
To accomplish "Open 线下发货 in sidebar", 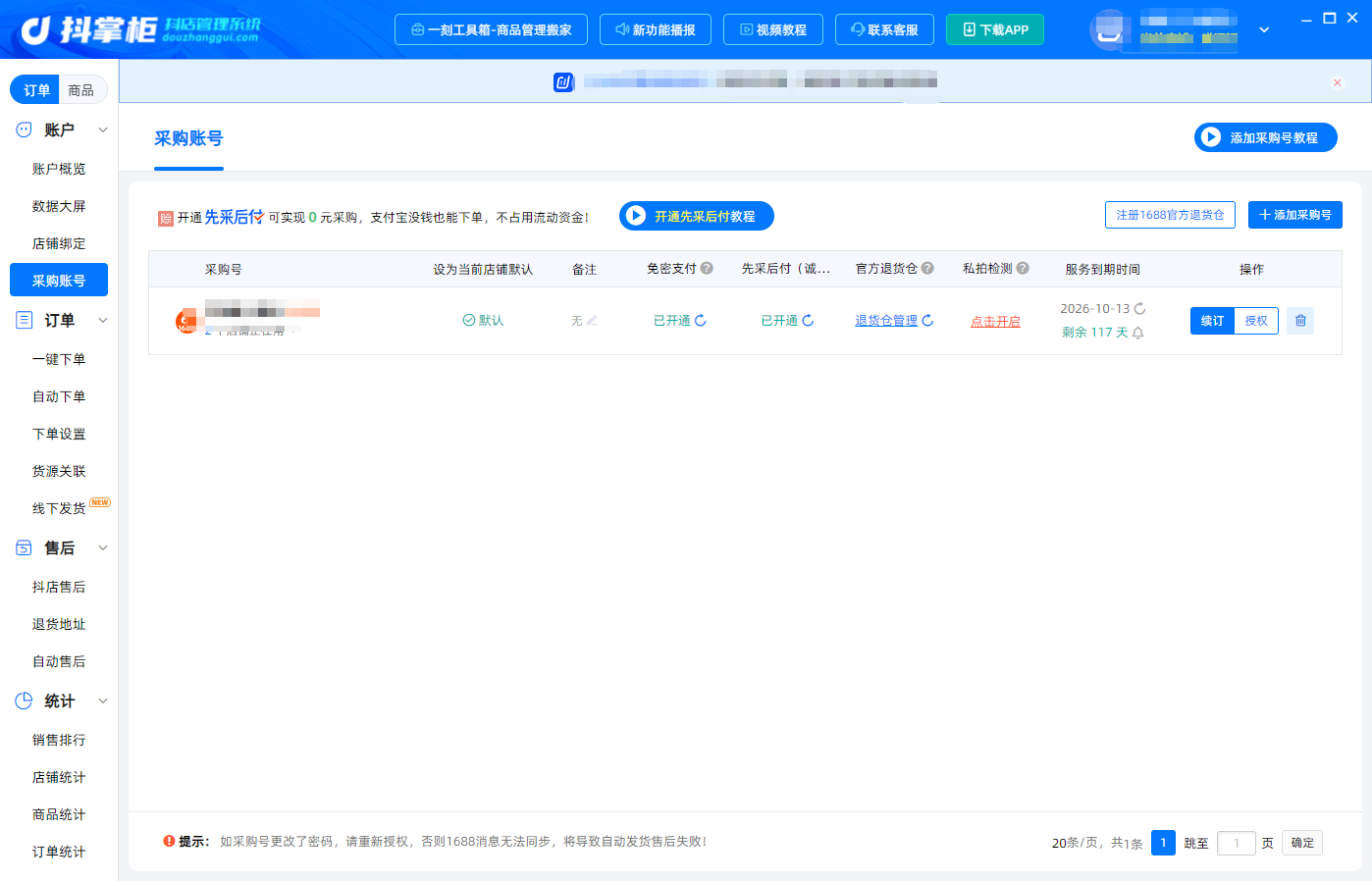I will tap(59, 508).
